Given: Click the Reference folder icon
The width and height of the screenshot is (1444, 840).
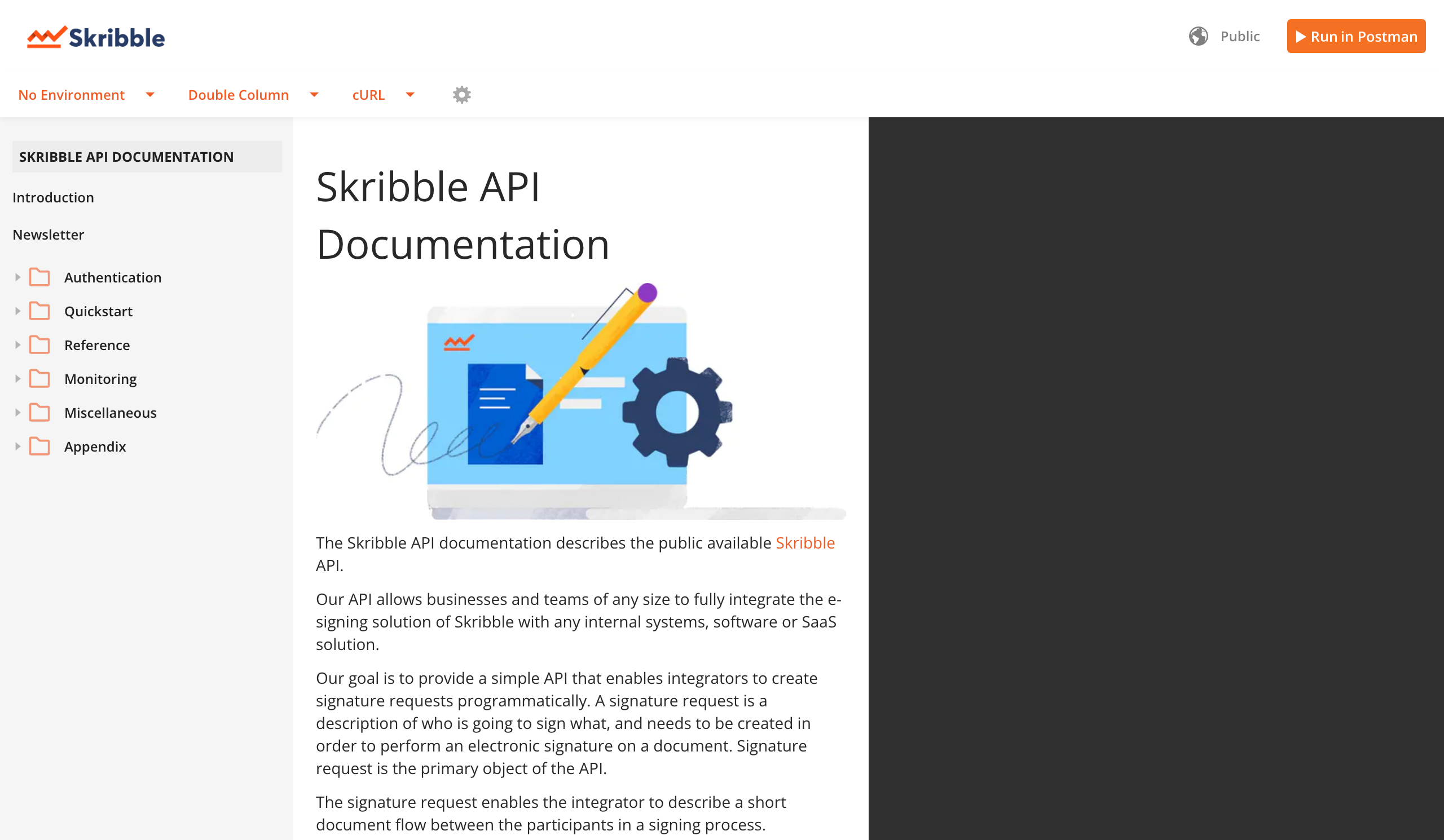Looking at the screenshot, I should tap(39, 344).
